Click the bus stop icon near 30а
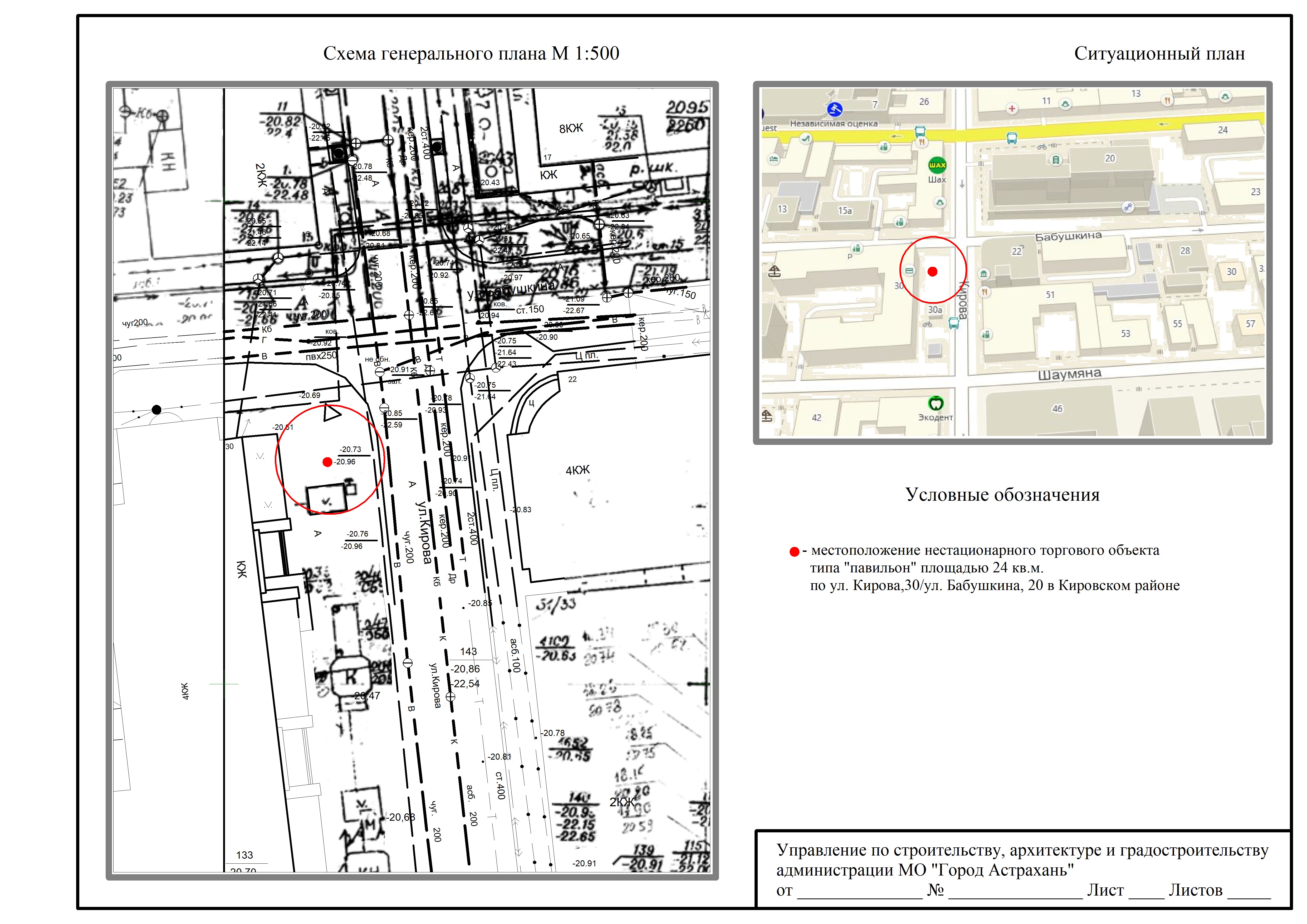This screenshot has width=1307, height=924. point(954,324)
